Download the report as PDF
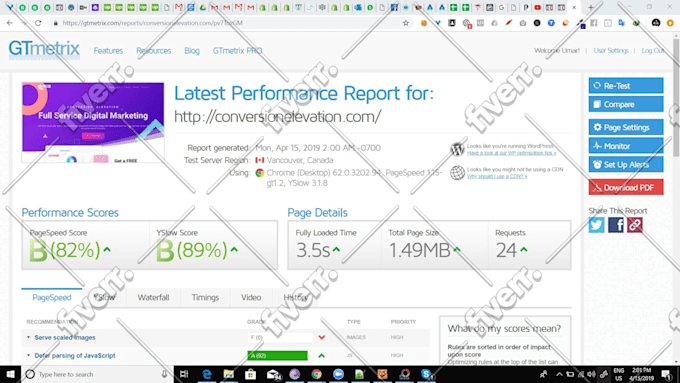Image resolution: width=680 pixels, height=383 pixels. point(626,187)
